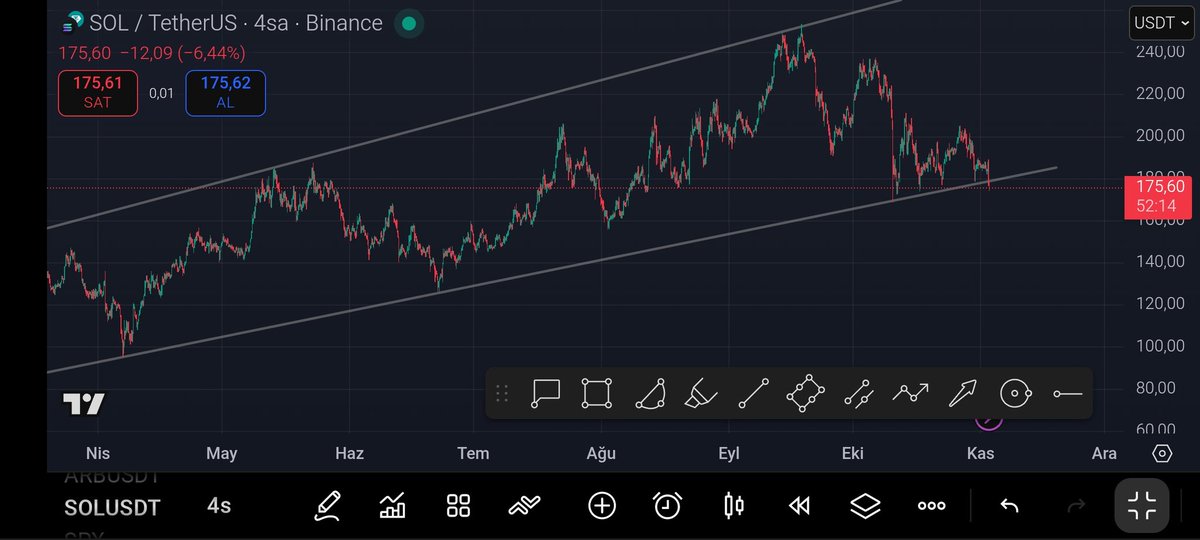Tap the blue 175,62 AL buy button
The height and width of the screenshot is (540, 1200).
(226, 92)
